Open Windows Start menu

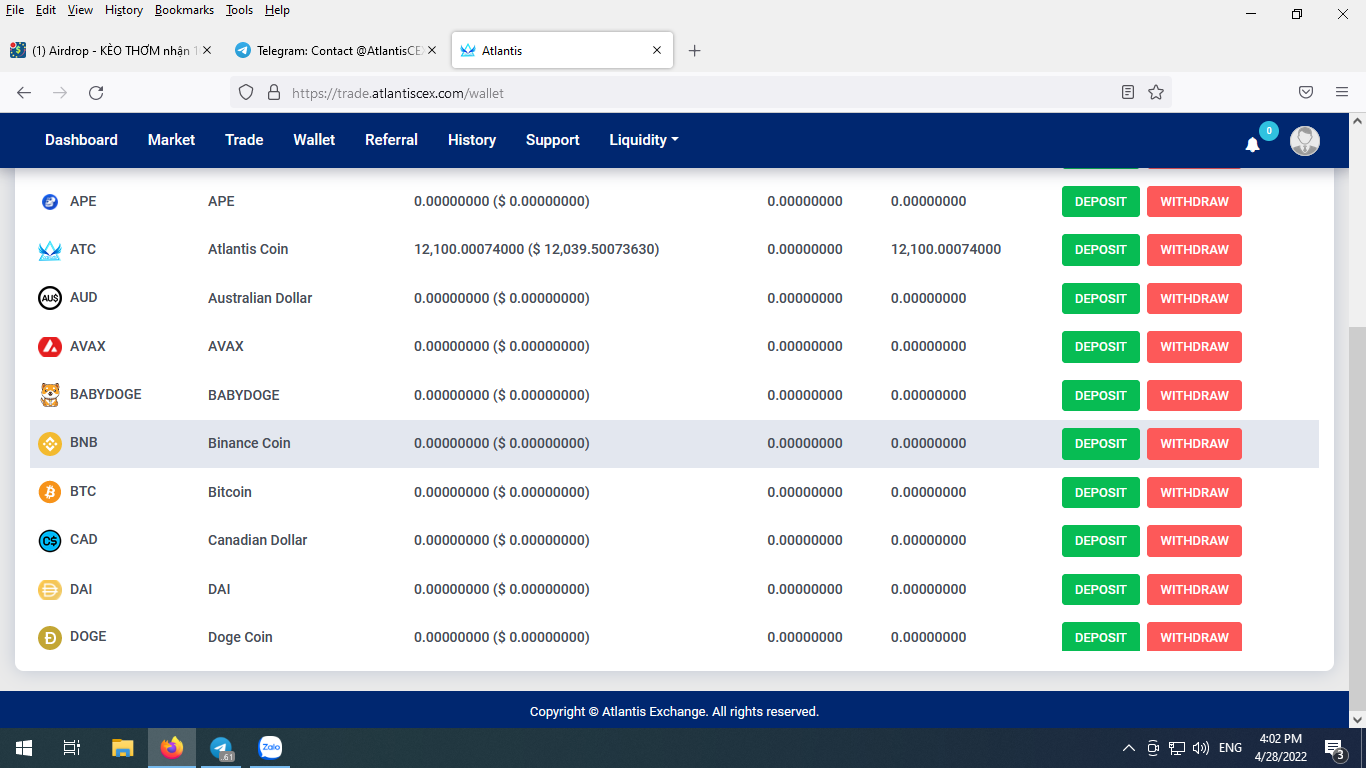tap(24, 748)
